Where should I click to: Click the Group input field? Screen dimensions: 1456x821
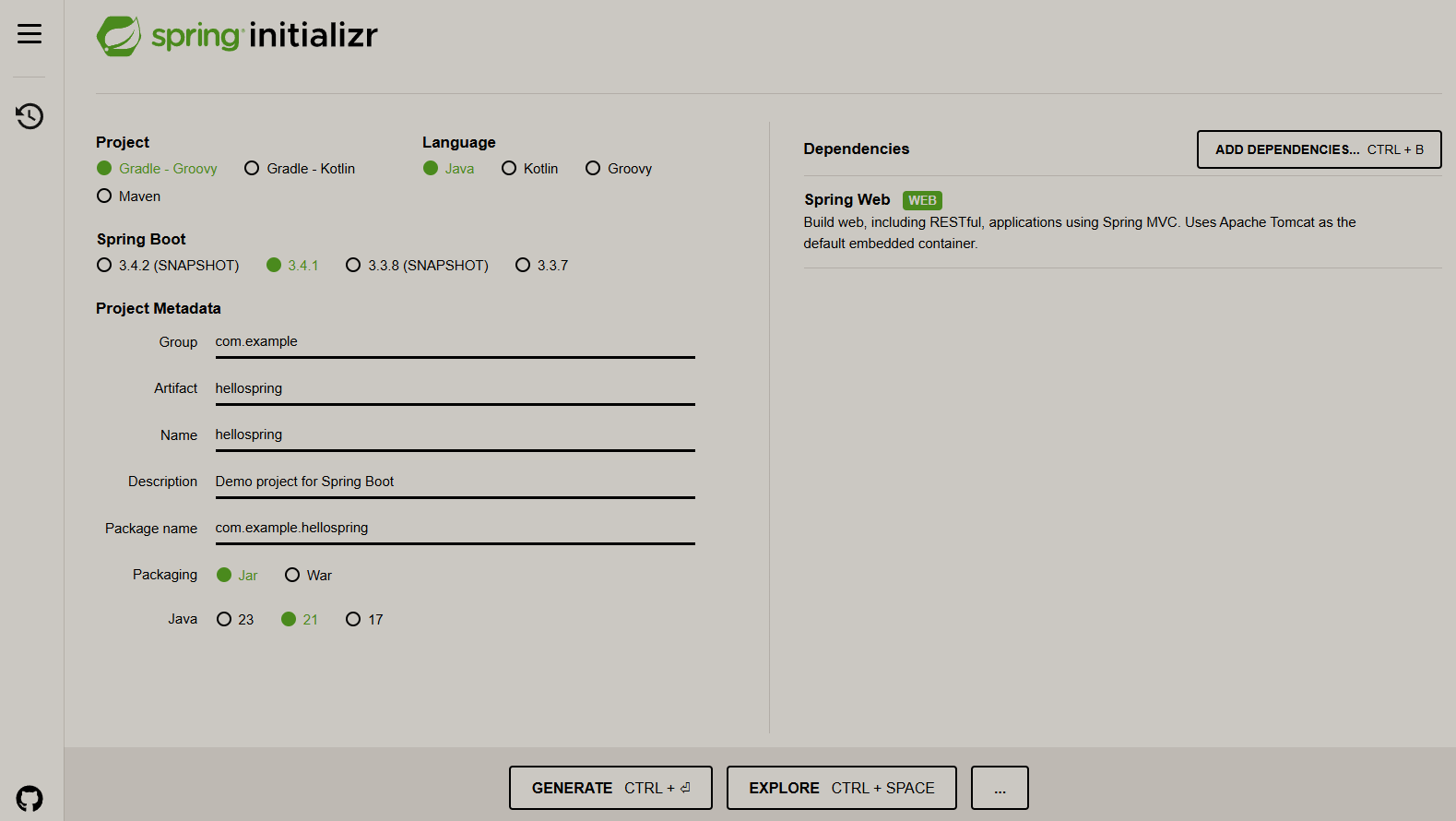(456, 342)
